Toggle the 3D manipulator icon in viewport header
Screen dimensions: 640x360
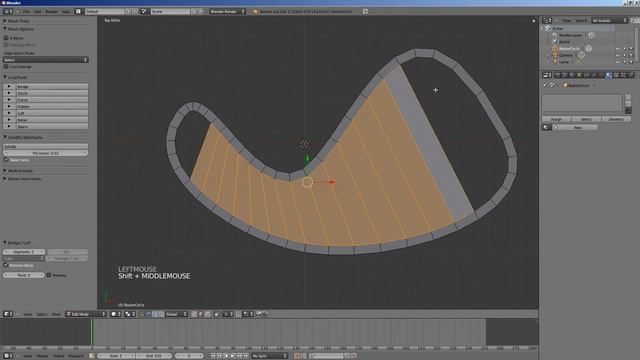point(142,314)
